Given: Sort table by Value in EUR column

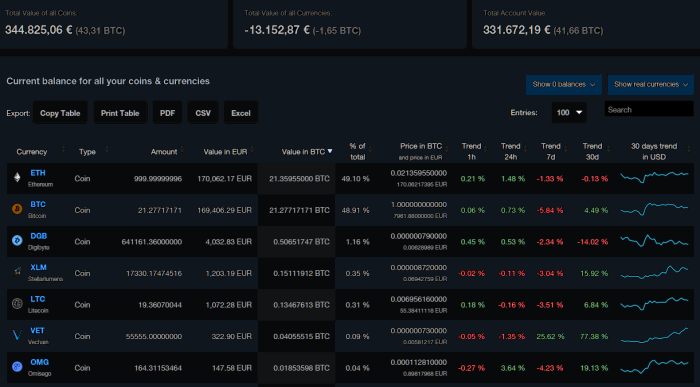Looking at the screenshot, I should pos(225,152).
